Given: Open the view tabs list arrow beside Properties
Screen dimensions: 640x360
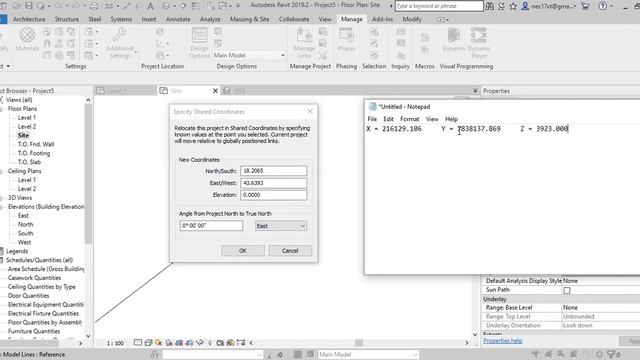Looking at the screenshot, I should (475, 91).
